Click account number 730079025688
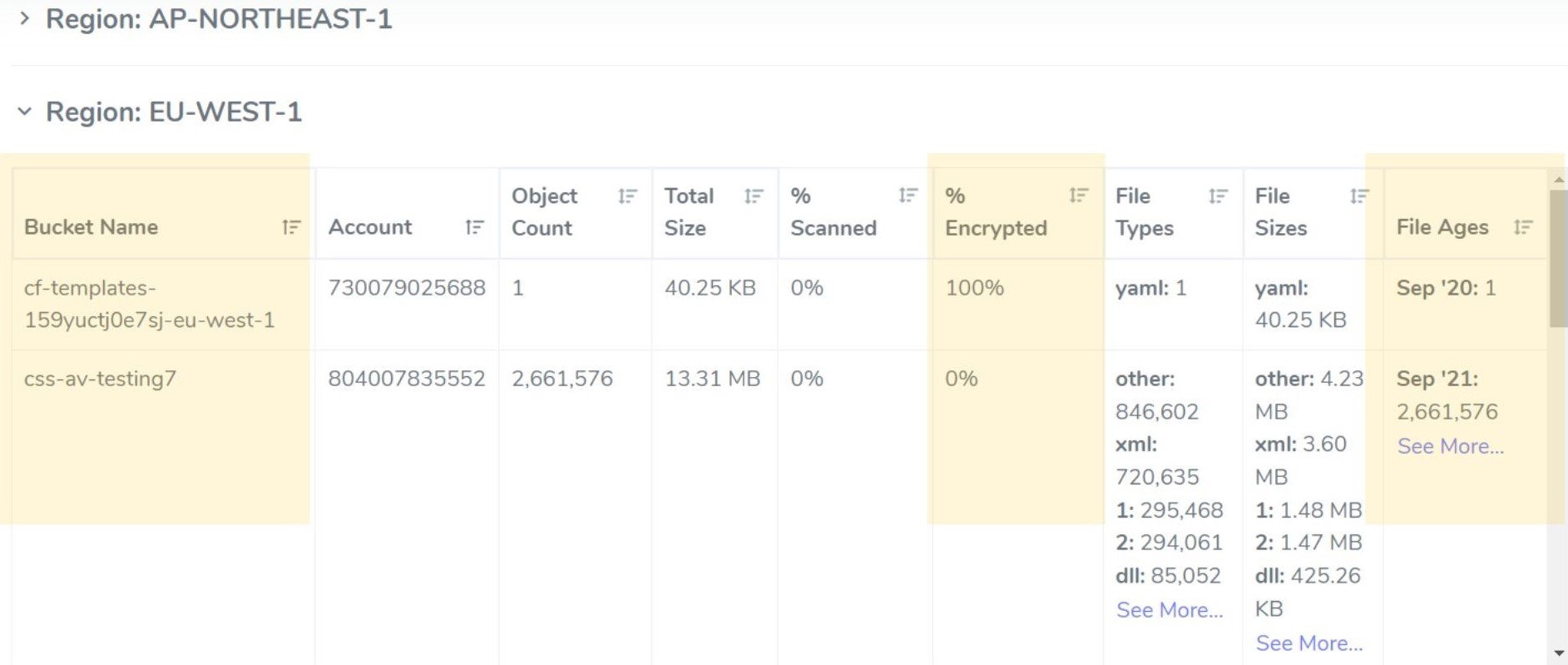 pos(406,288)
